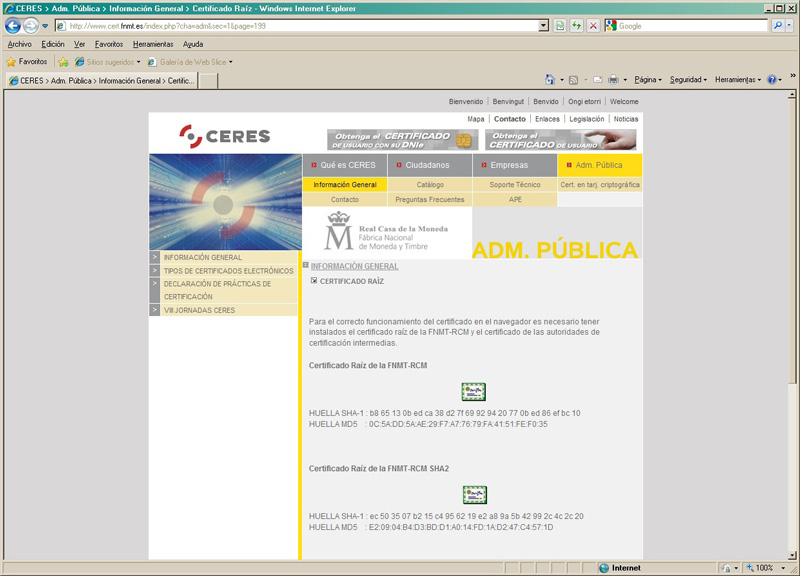Open the Favoritos menu
Image resolution: width=800 pixels, height=576 pixels.
point(109,44)
